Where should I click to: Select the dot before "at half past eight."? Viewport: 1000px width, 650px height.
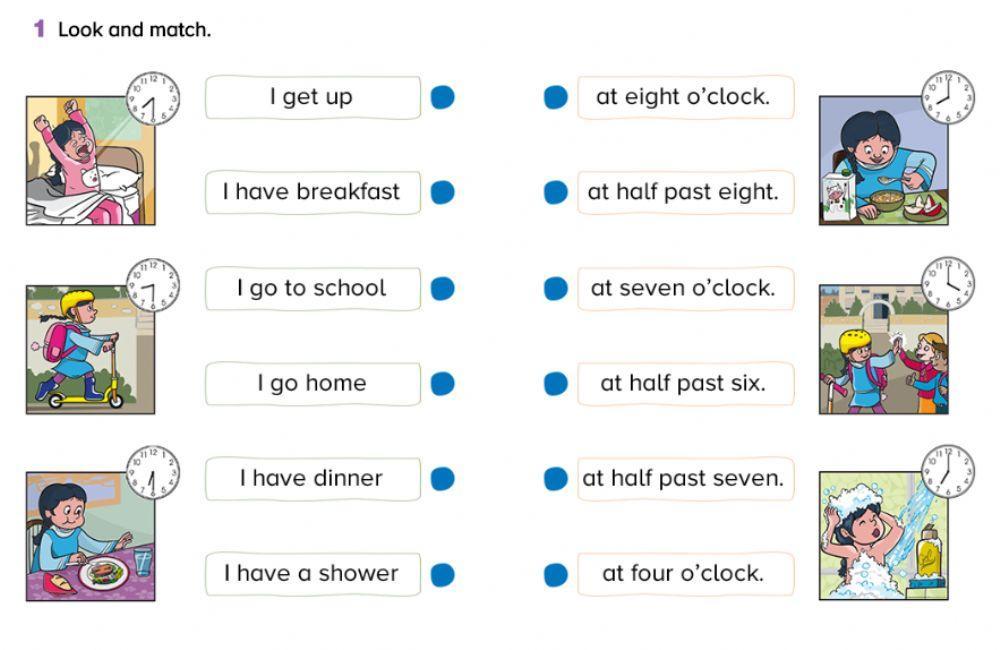556,192
